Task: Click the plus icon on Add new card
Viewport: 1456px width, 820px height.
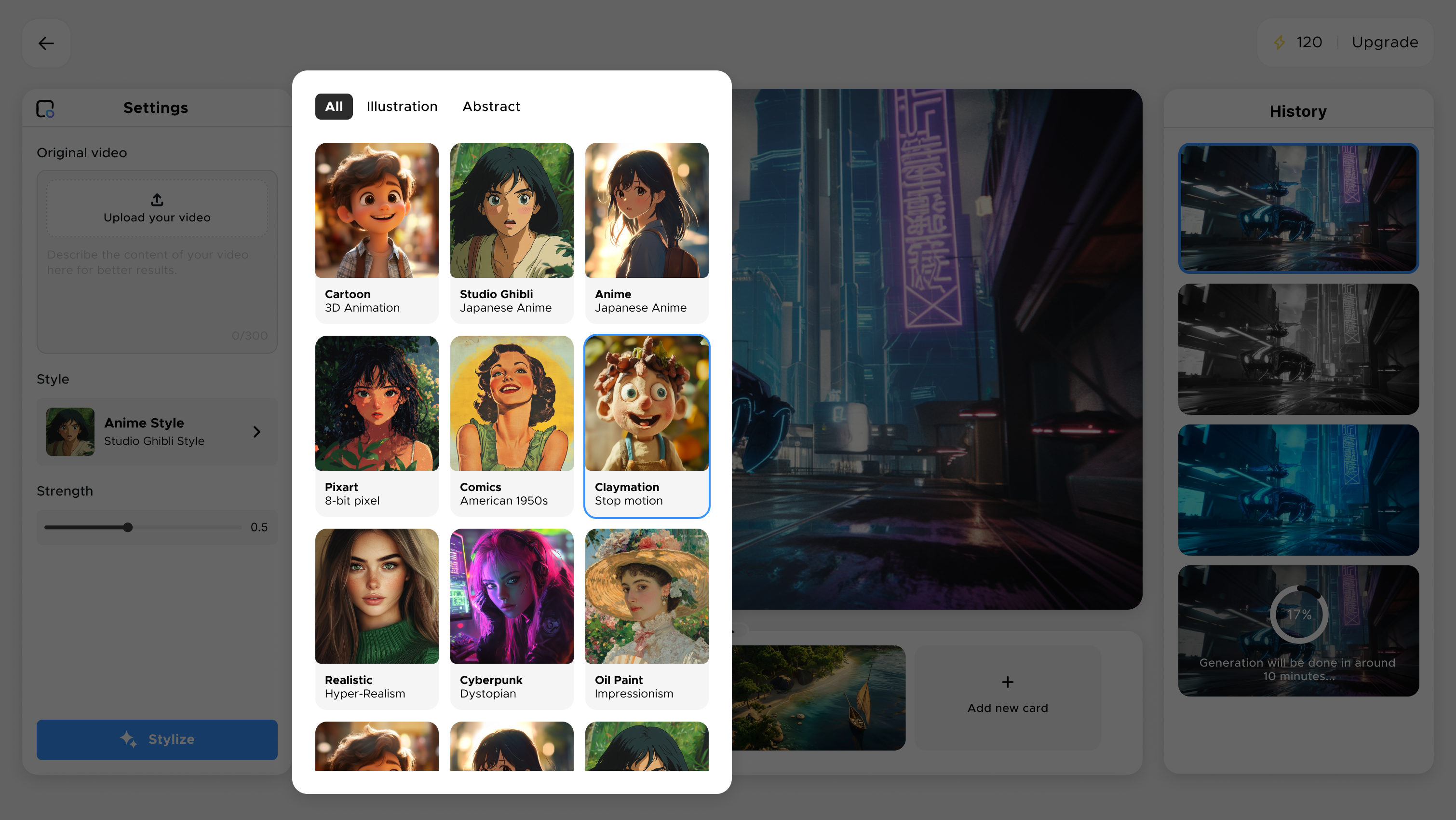Action: (x=1007, y=682)
